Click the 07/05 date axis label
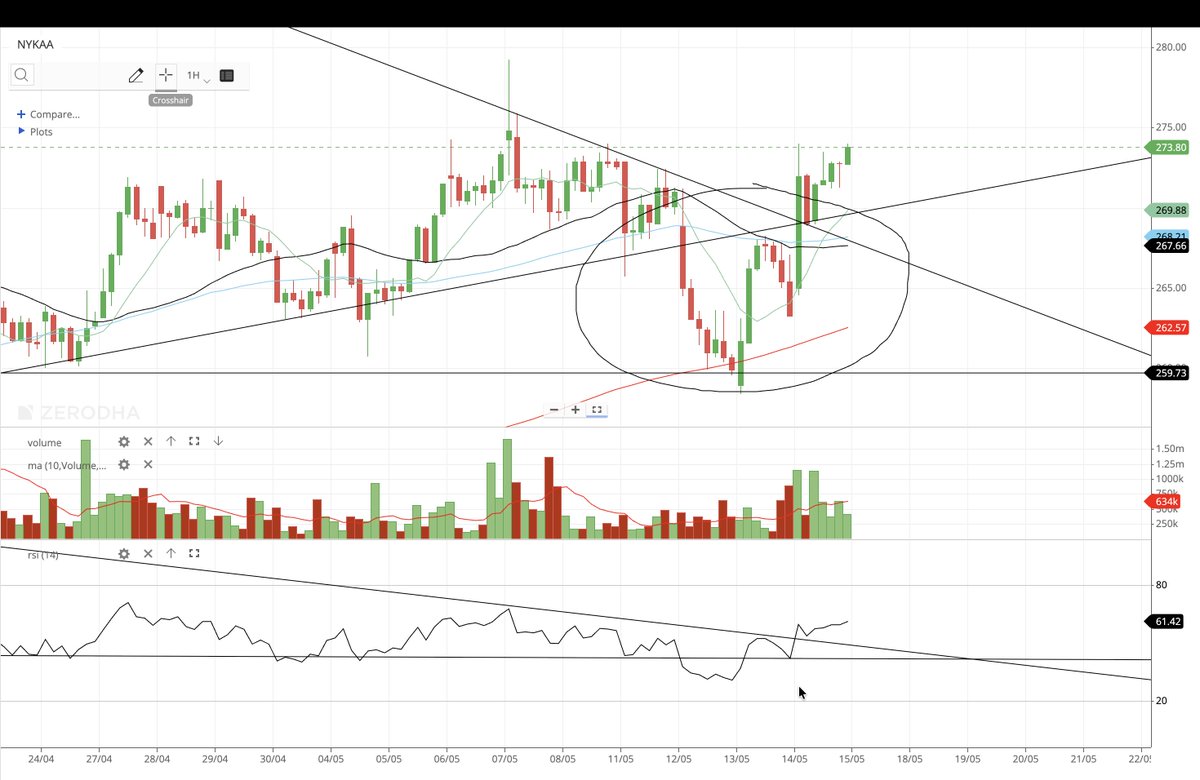The image size is (1200, 780). [505, 759]
